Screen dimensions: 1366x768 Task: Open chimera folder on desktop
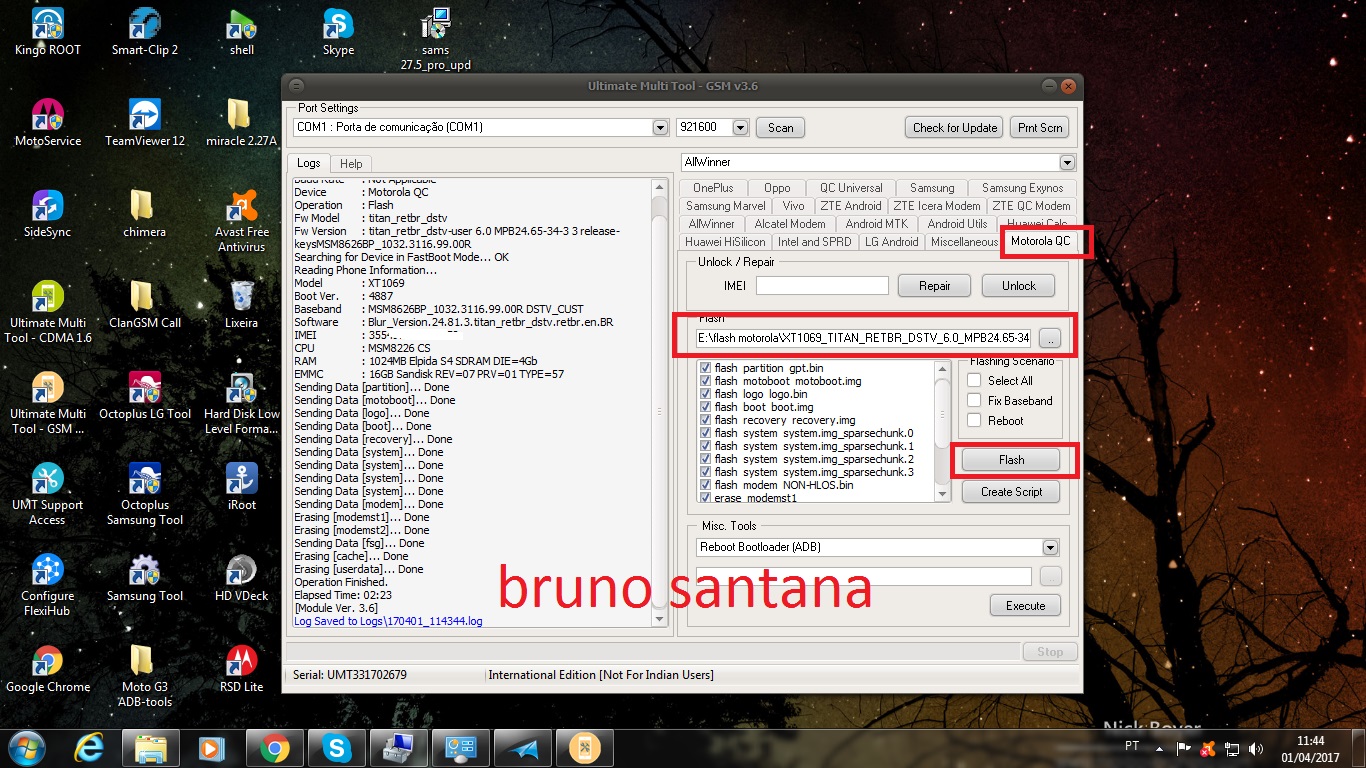[144, 213]
